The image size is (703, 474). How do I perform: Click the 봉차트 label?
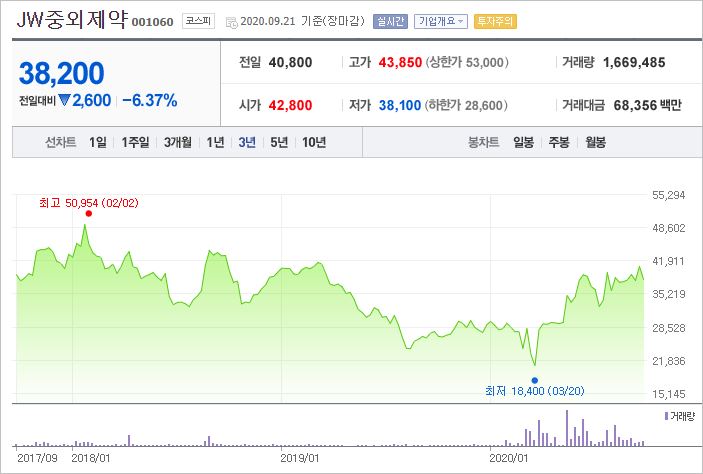(483, 142)
